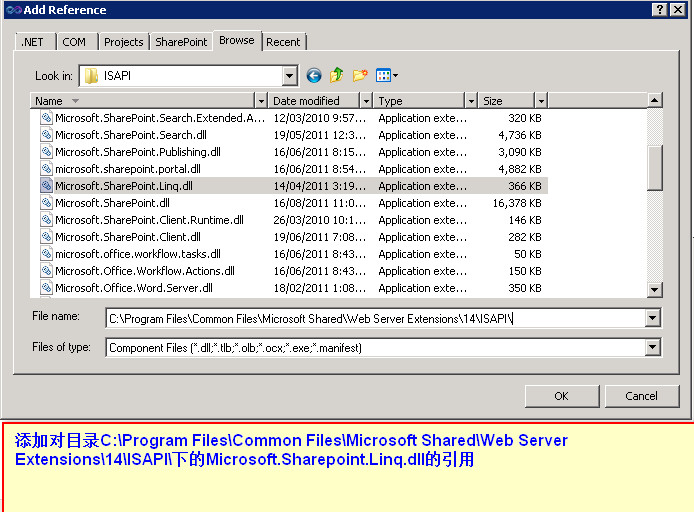Click the file list scroll down arrow
This screenshot has width=694, height=512.
[x=654, y=290]
